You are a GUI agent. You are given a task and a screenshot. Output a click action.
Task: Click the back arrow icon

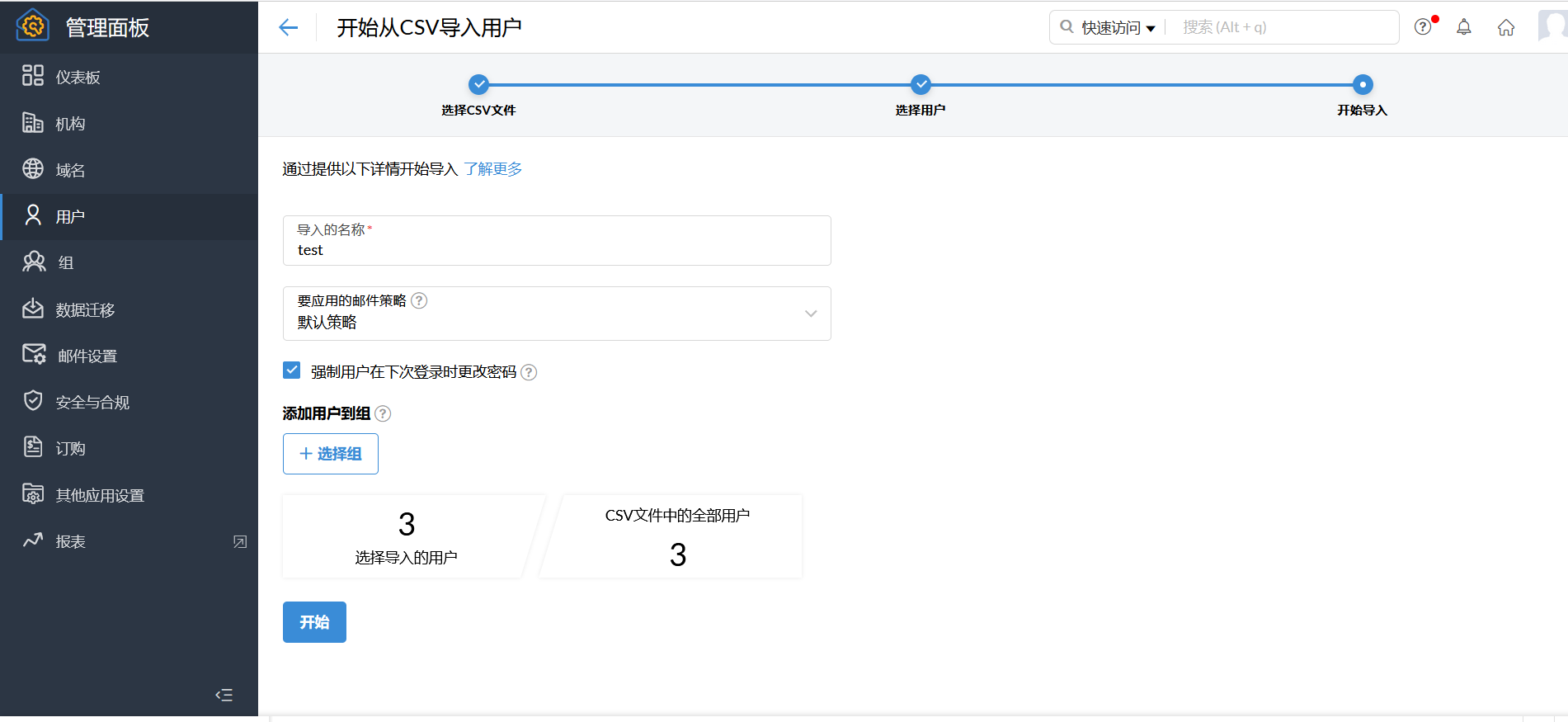pyautogui.click(x=288, y=27)
